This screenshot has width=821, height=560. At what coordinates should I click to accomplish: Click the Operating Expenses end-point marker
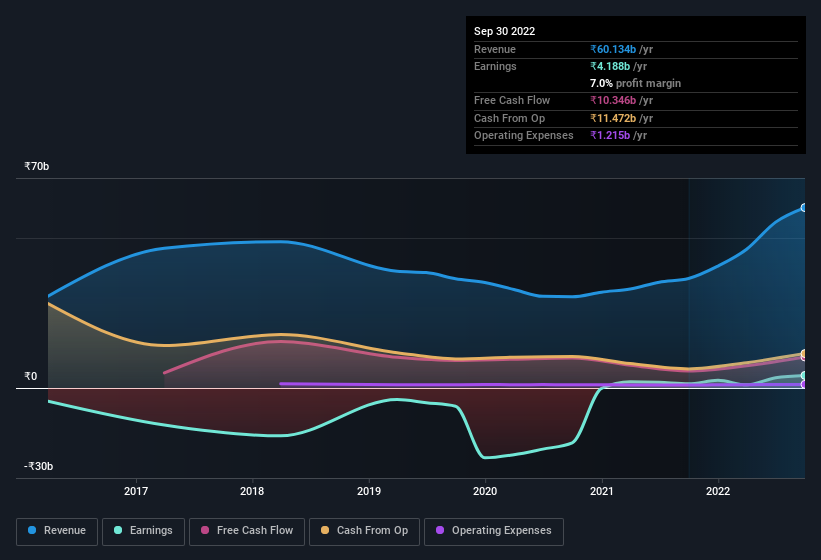pyautogui.click(x=804, y=384)
